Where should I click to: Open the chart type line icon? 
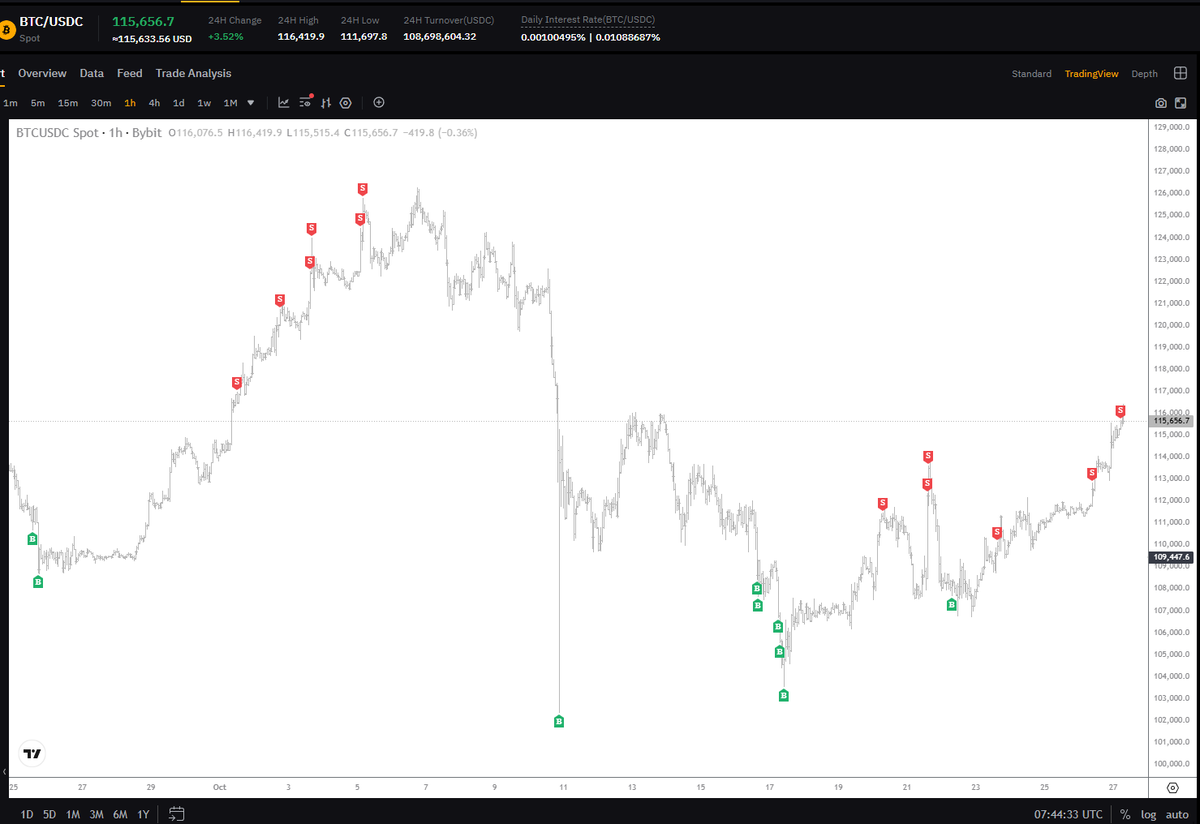[284, 102]
